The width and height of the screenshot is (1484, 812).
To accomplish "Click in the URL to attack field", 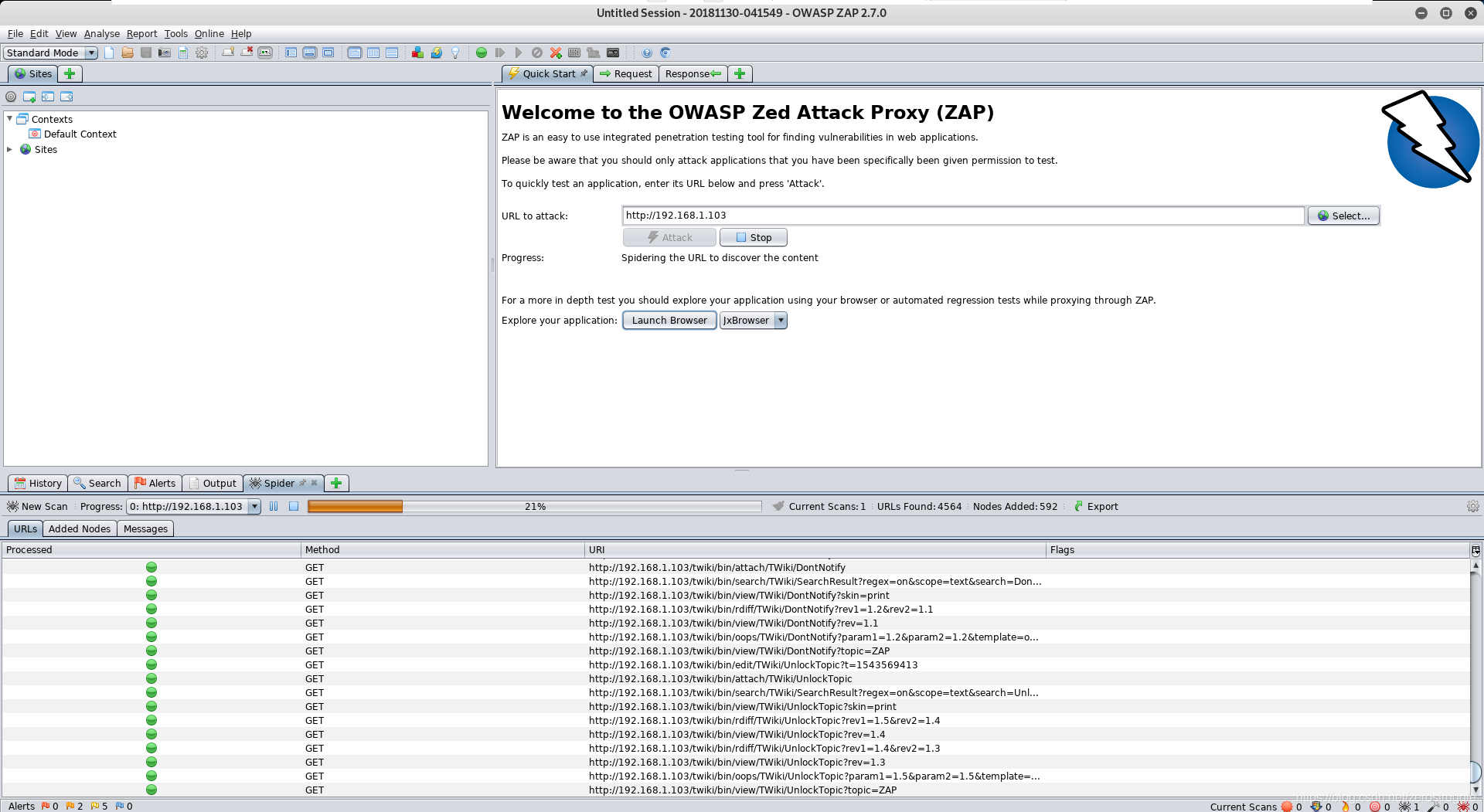I will pos(963,216).
